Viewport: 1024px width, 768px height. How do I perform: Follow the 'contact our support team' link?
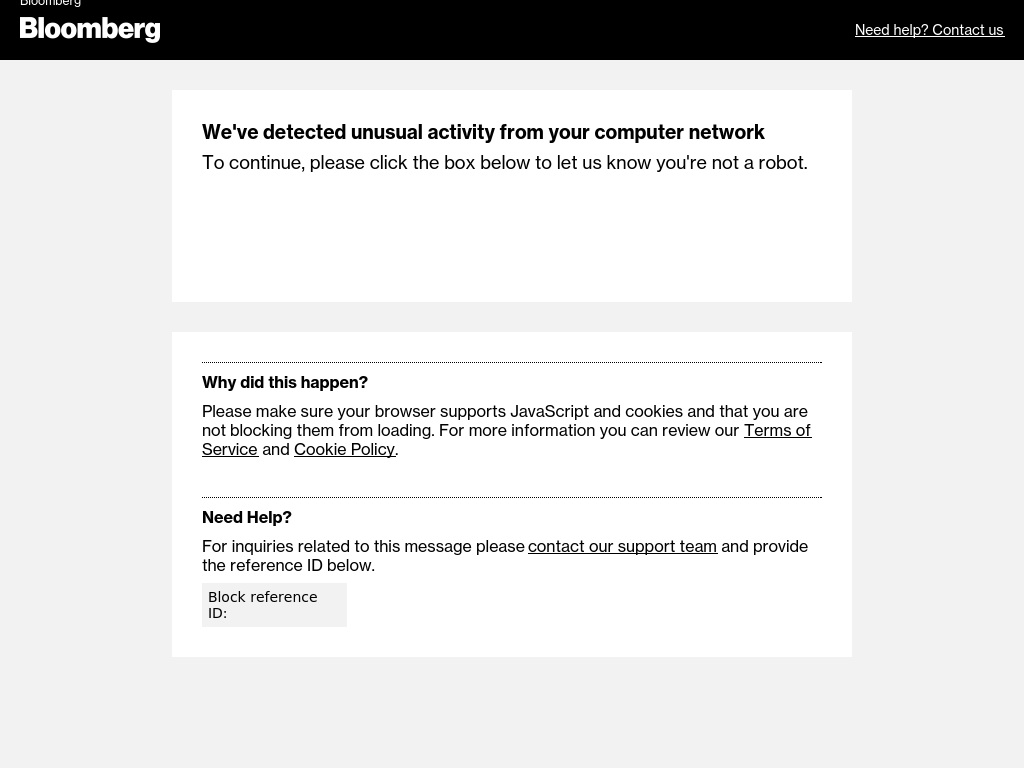622,546
